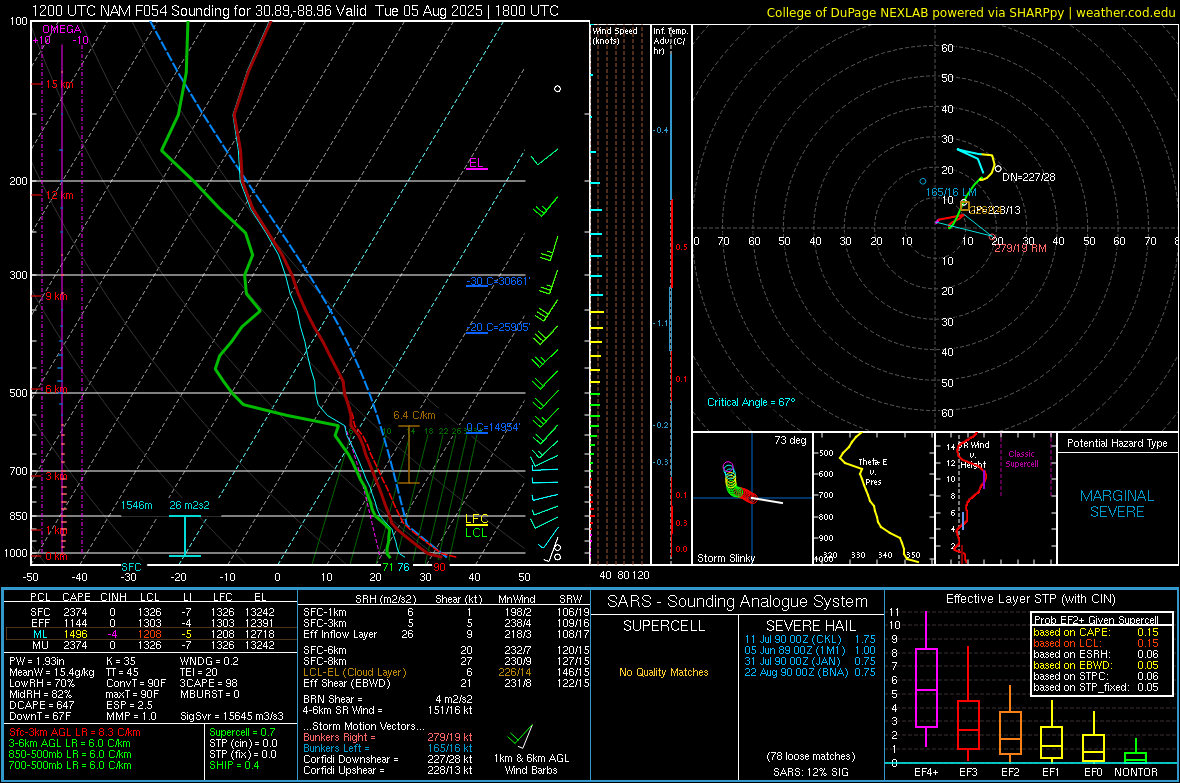
Task: Click the 'SHIP = 0.4' parameter
Action: point(234,766)
